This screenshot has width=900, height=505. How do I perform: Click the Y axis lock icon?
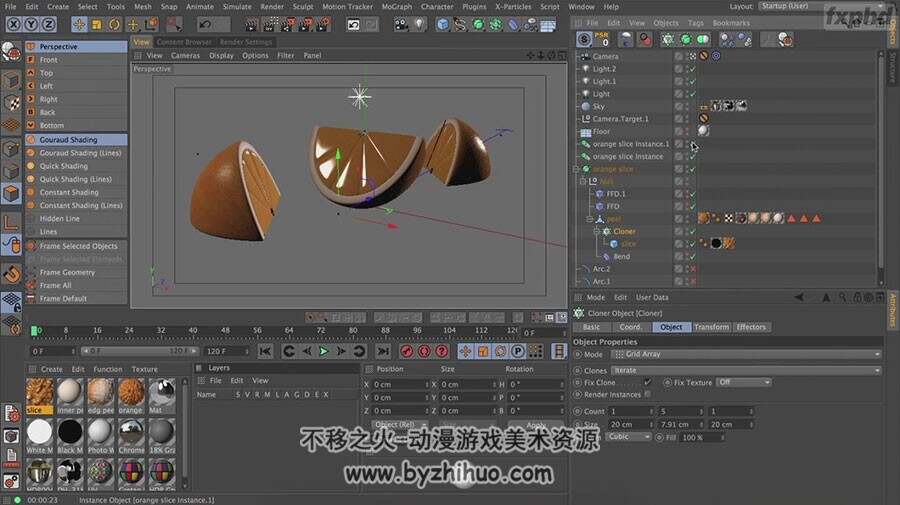(32, 25)
